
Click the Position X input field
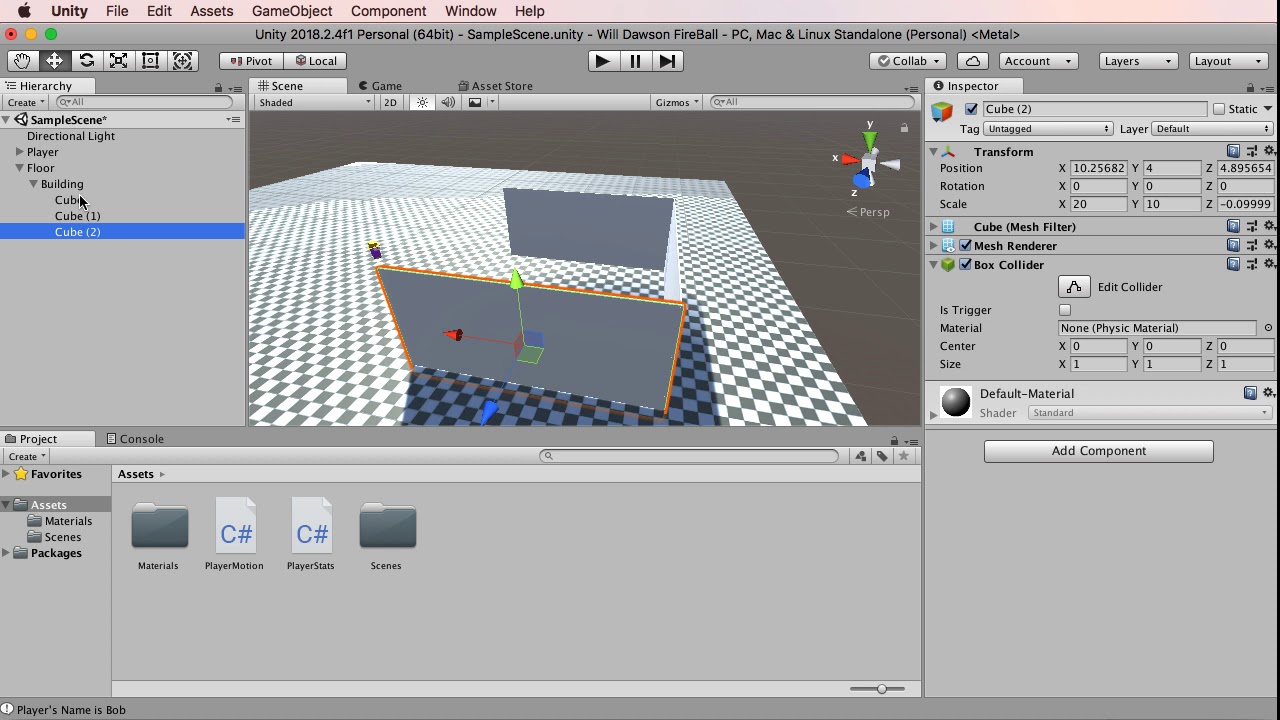(x=1098, y=168)
